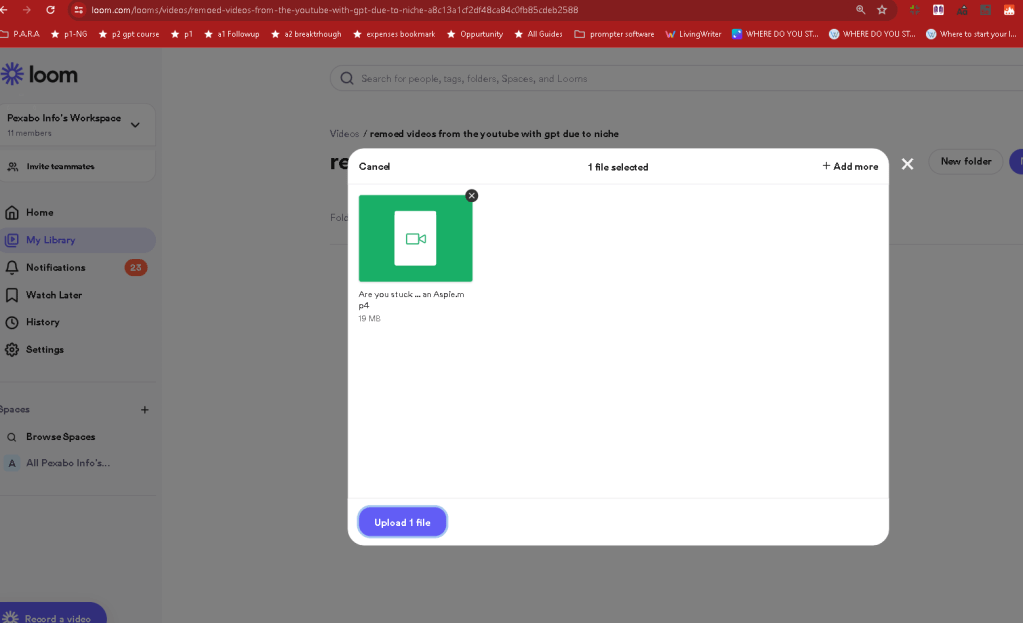Click the search magnifier icon in Loom
This screenshot has width=1023, height=623.
[x=347, y=78]
